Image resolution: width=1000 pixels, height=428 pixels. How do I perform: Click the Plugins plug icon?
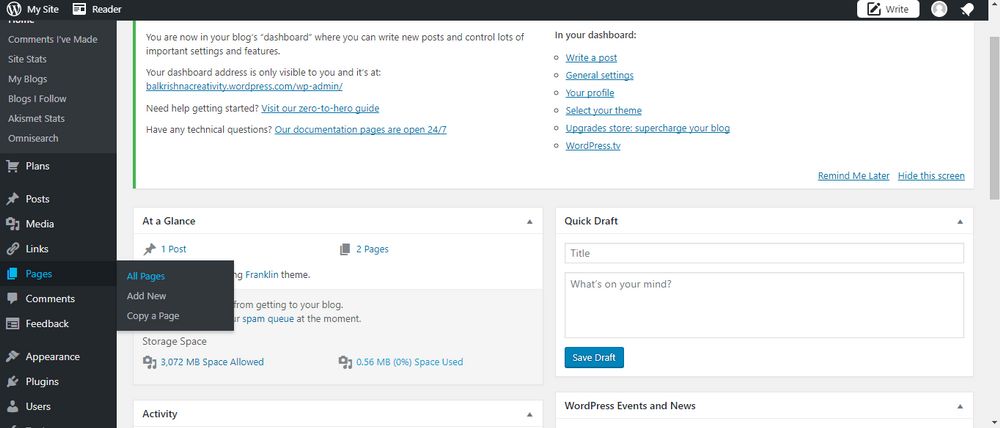(x=12, y=381)
